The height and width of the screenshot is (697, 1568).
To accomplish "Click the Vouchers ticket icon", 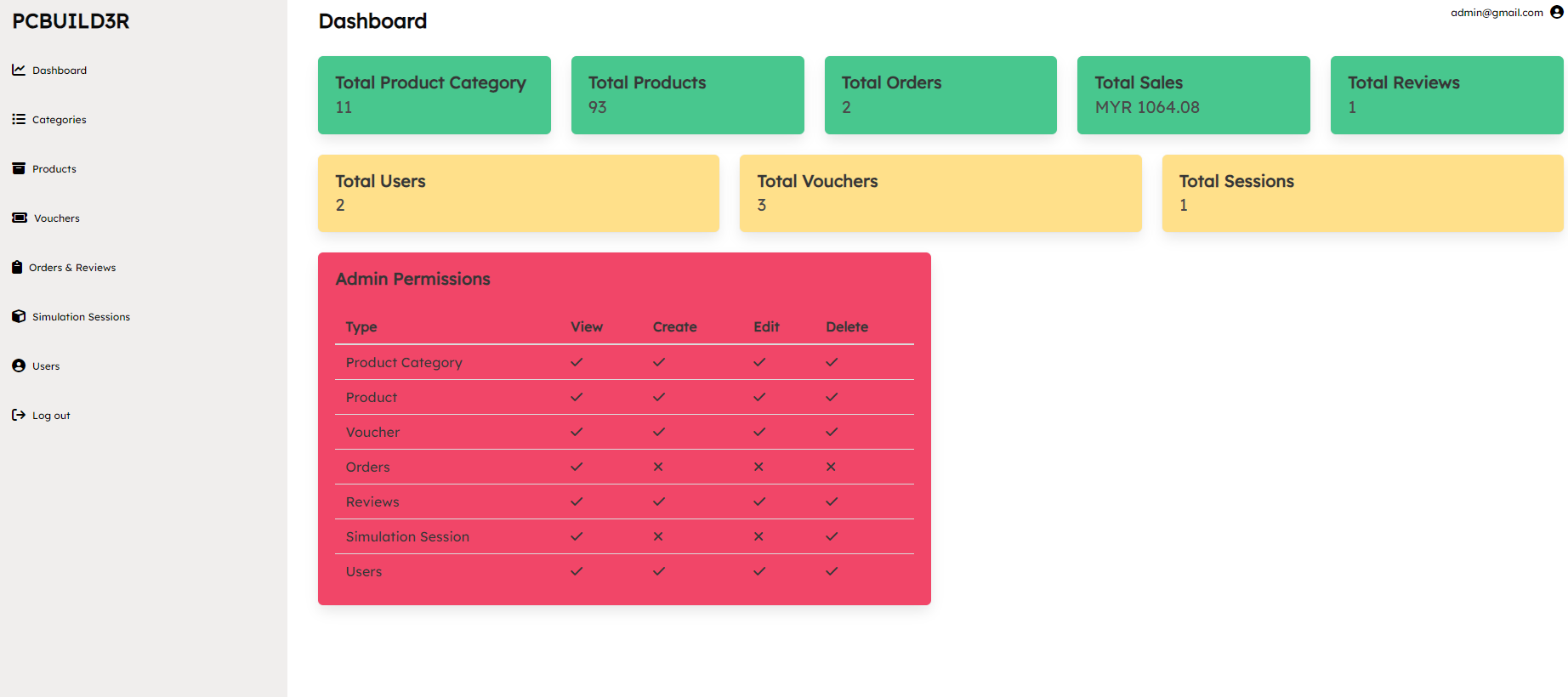I will 20,218.
